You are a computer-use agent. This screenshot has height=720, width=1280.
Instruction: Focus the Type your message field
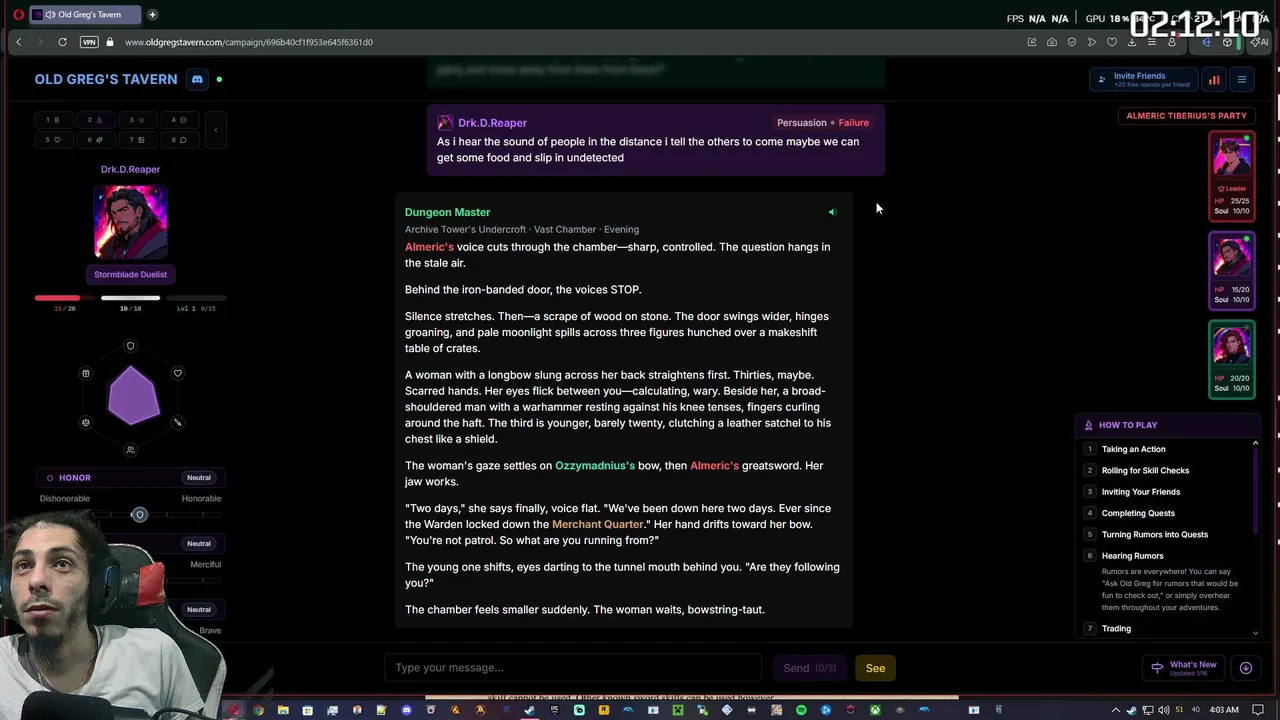573,668
